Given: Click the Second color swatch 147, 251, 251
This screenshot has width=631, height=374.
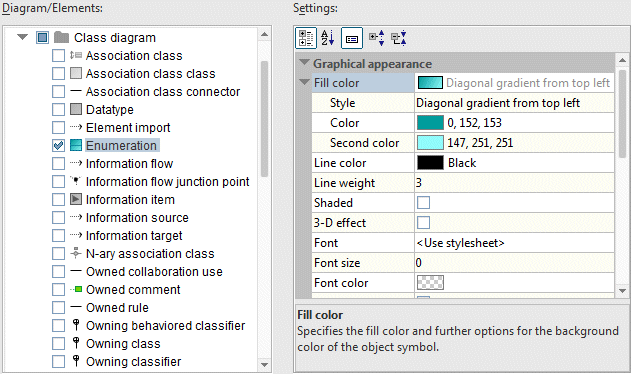Looking at the screenshot, I should click(x=430, y=143).
